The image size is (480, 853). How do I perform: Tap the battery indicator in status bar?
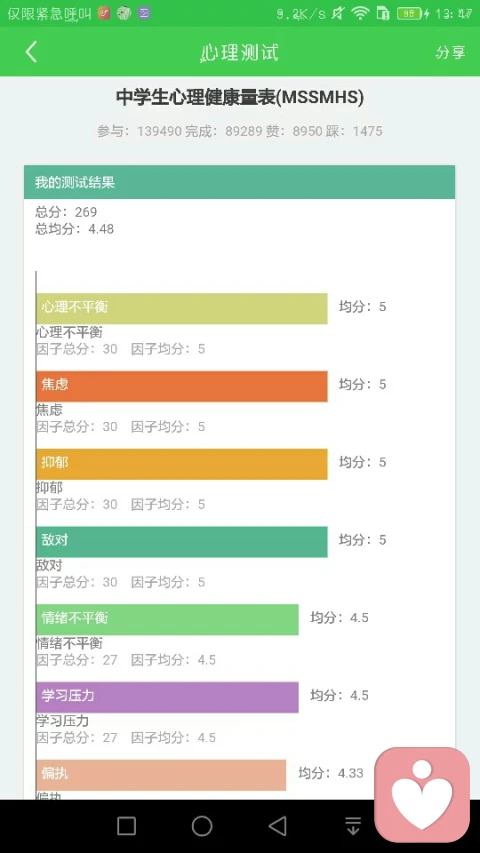click(409, 14)
